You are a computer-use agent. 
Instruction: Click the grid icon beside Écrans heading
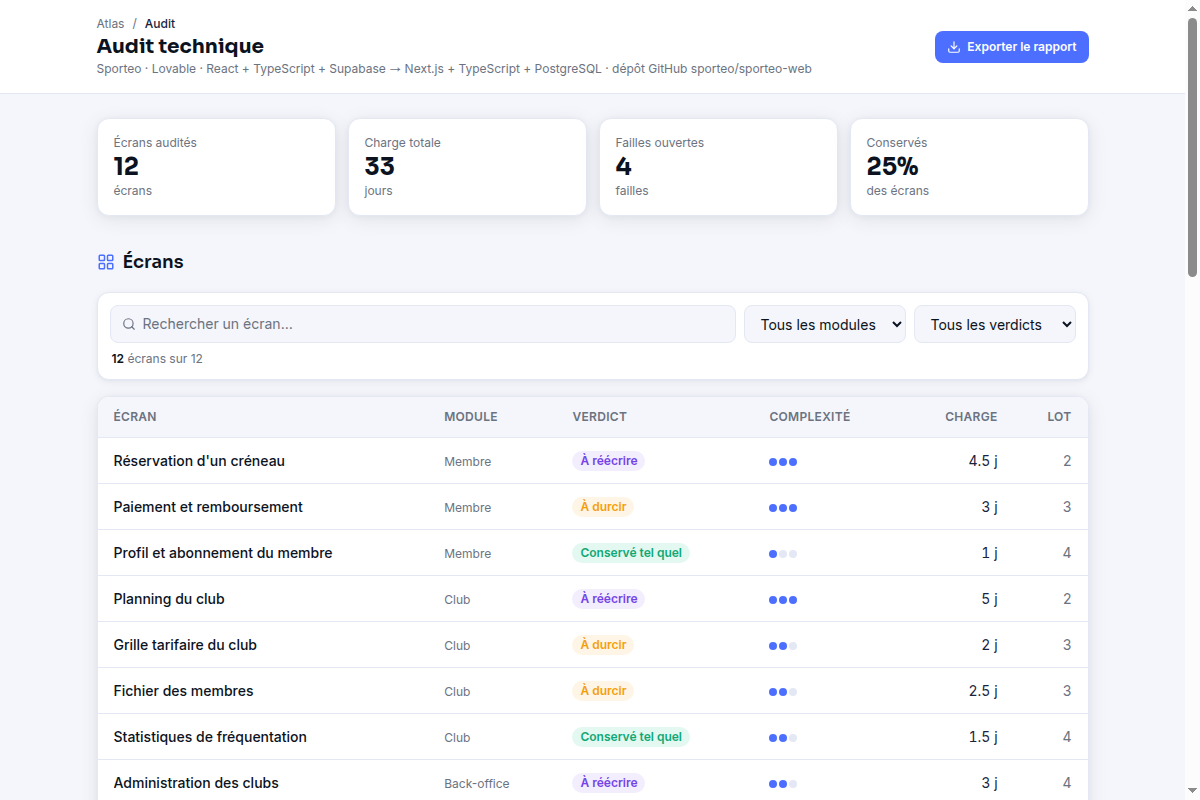point(106,262)
